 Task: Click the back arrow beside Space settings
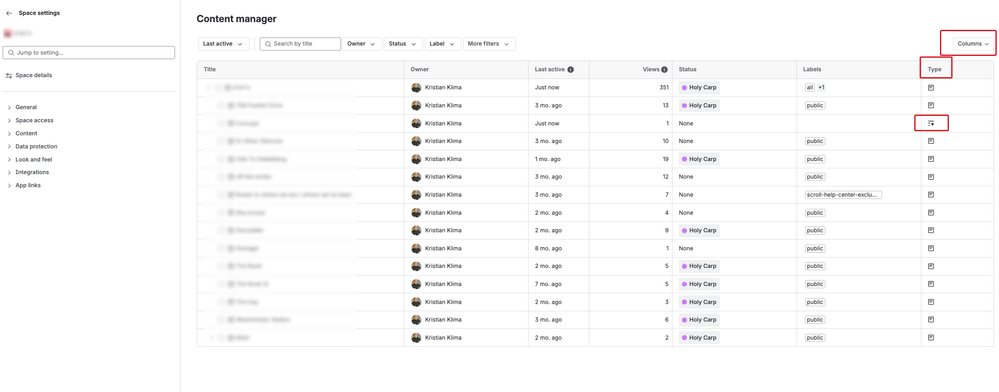point(9,13)
